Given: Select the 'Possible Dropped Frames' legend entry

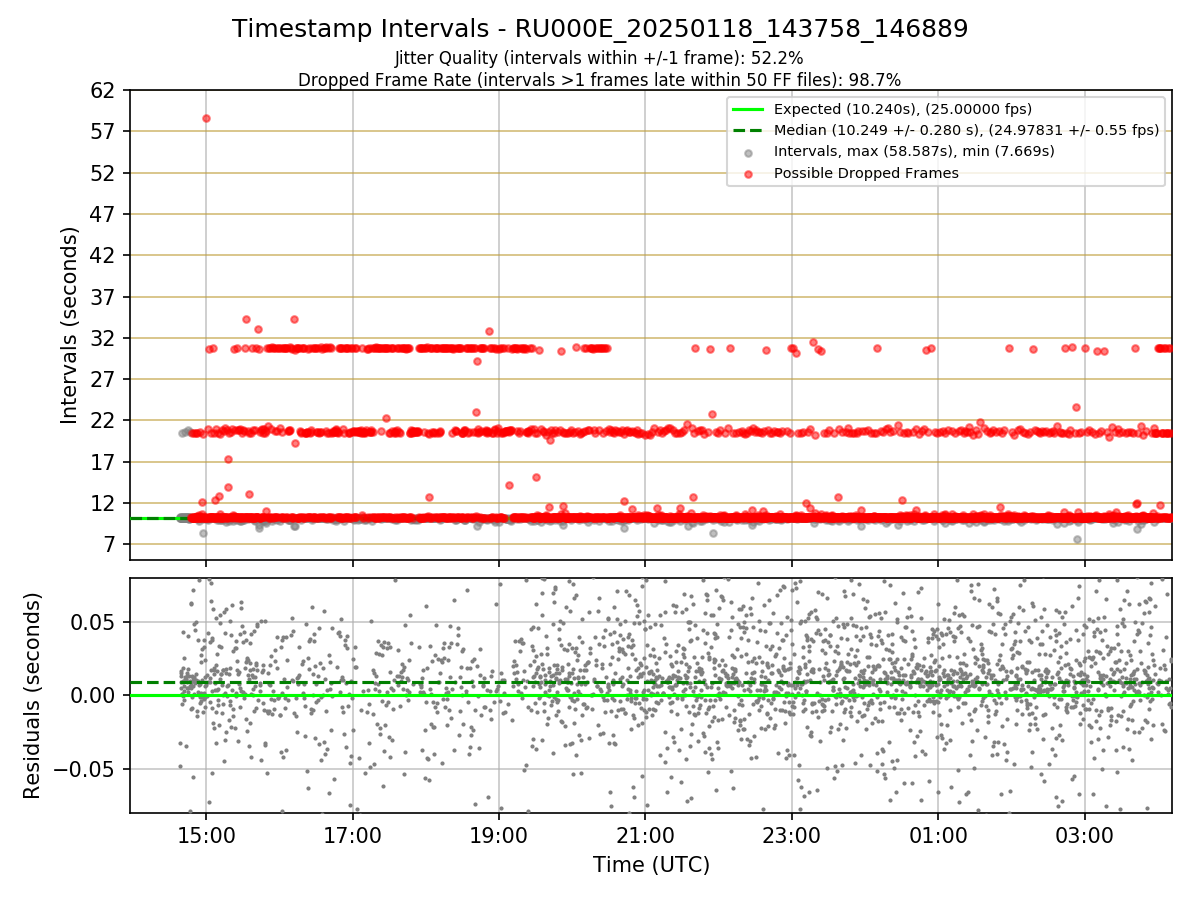Looking at the screenshot, I should (x=866, y=172).
